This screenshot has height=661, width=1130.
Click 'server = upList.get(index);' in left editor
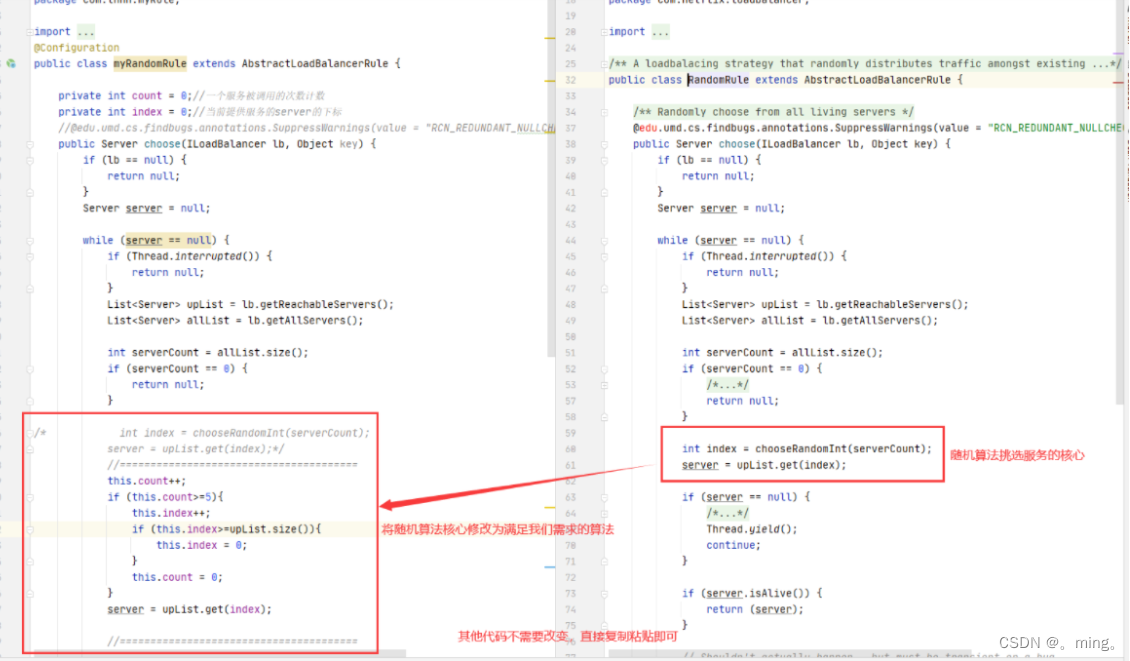[x=190, y=609]
